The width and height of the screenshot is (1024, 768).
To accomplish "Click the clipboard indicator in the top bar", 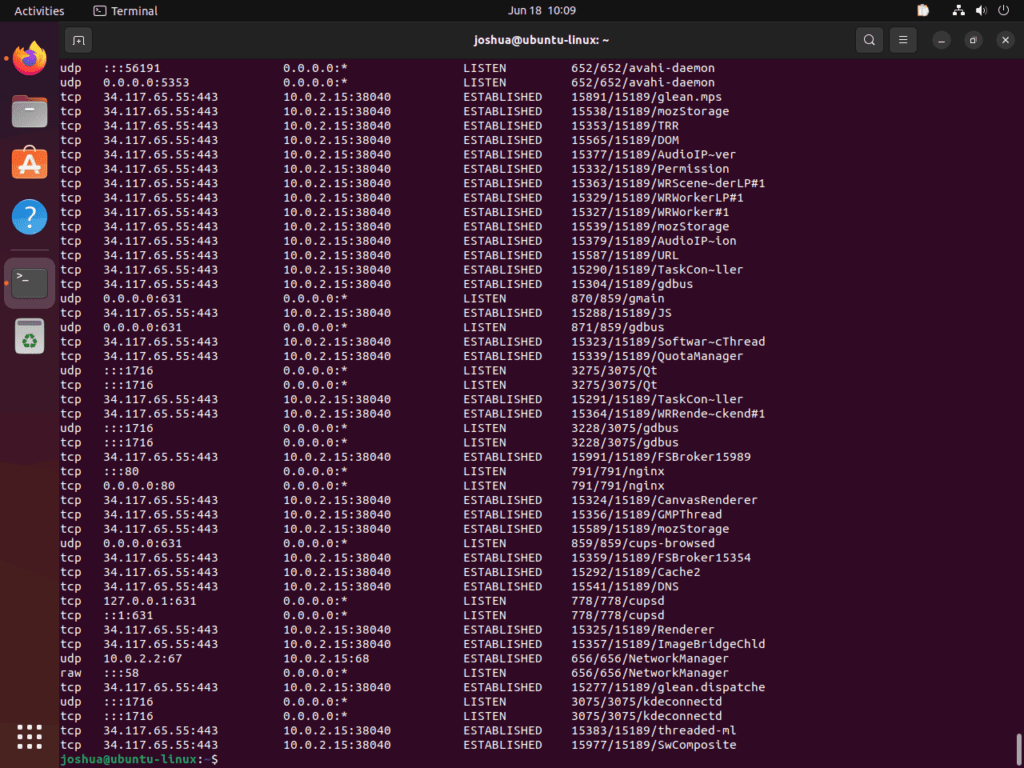I will [922, 10].
